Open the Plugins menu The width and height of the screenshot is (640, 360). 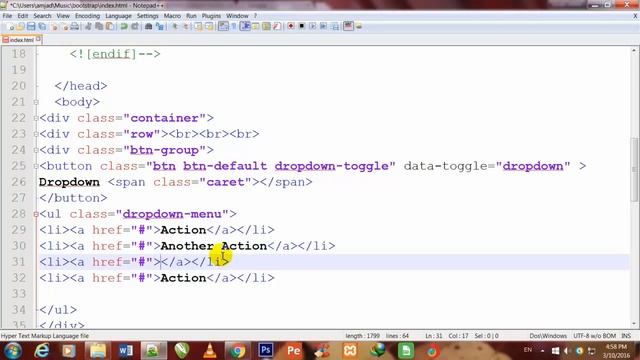[211, 16]
